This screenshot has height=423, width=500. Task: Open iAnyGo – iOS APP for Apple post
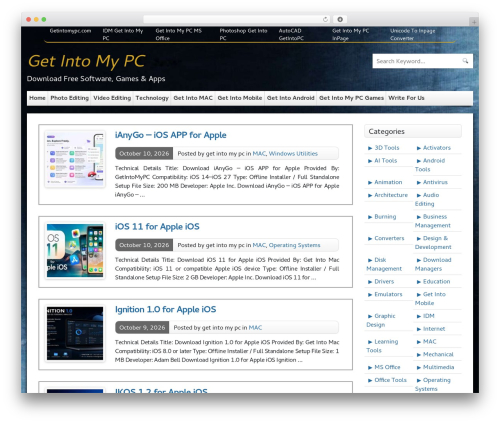click(x=171, y=135)
